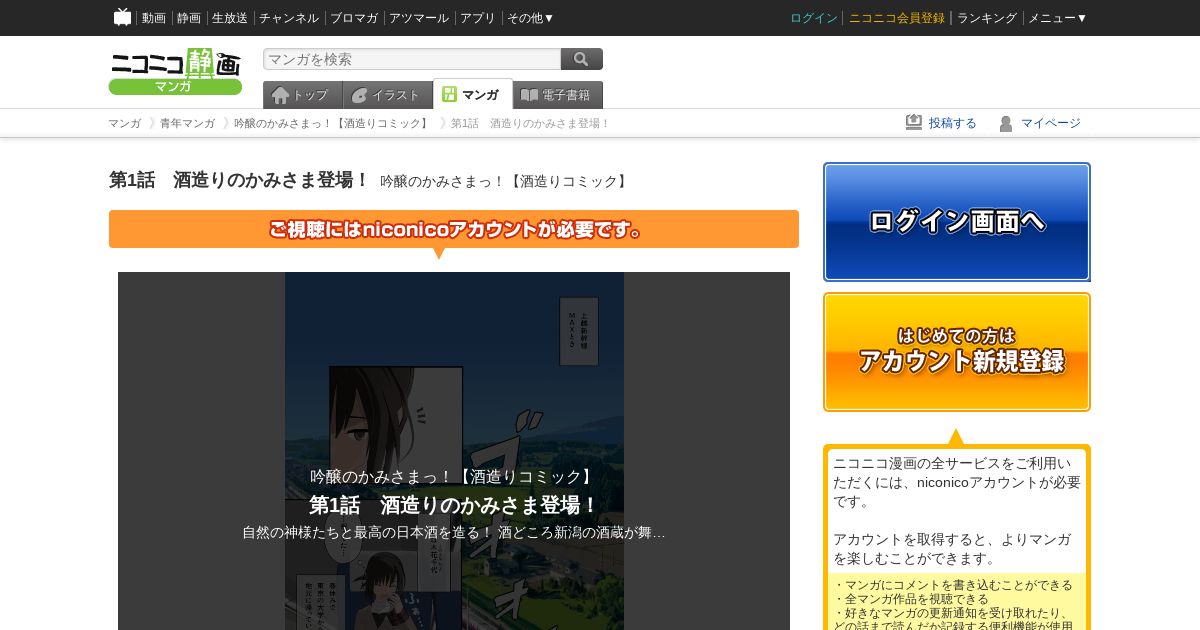Go to 静画 in top navigation
This screenshot has width=1200, height=630.
click(189, 18)
